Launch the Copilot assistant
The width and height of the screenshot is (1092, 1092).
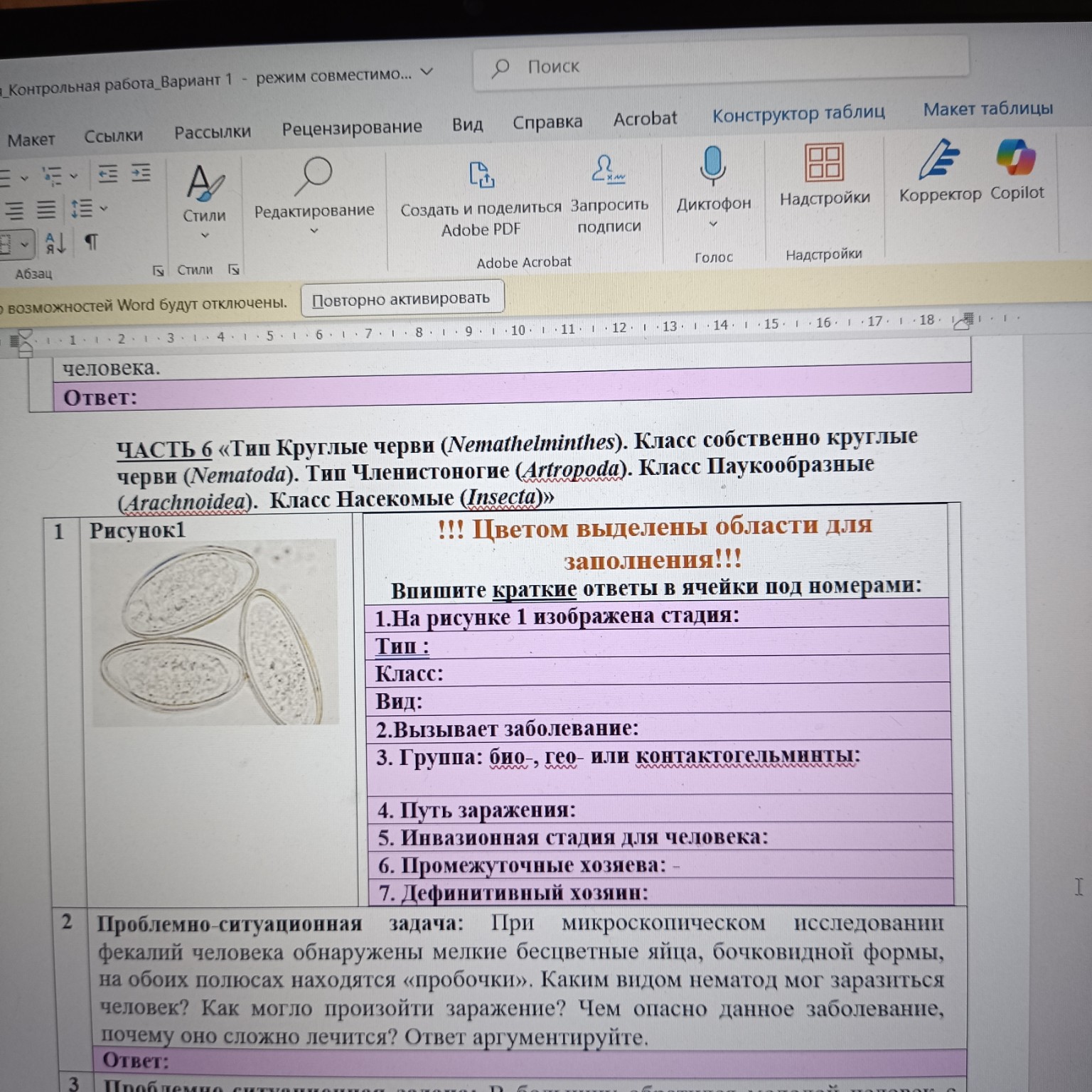(1017, 169)
